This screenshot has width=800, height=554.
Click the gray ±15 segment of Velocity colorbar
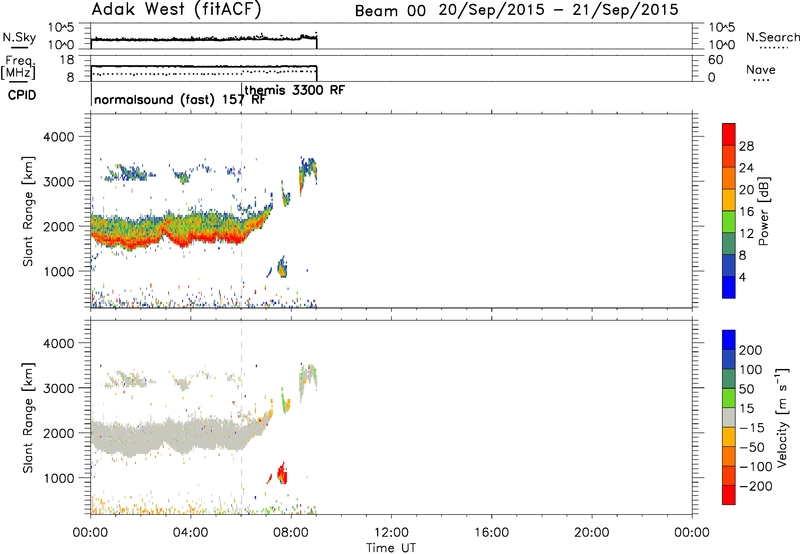pyautogui.click(x=729, y=417)
